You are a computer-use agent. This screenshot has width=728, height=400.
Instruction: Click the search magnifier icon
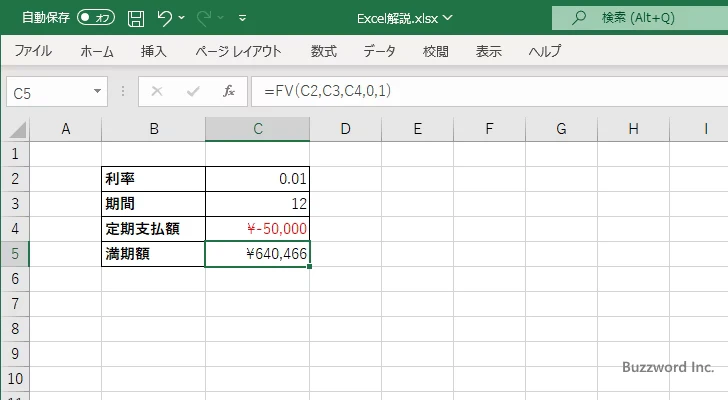click(x=578, y=18)
